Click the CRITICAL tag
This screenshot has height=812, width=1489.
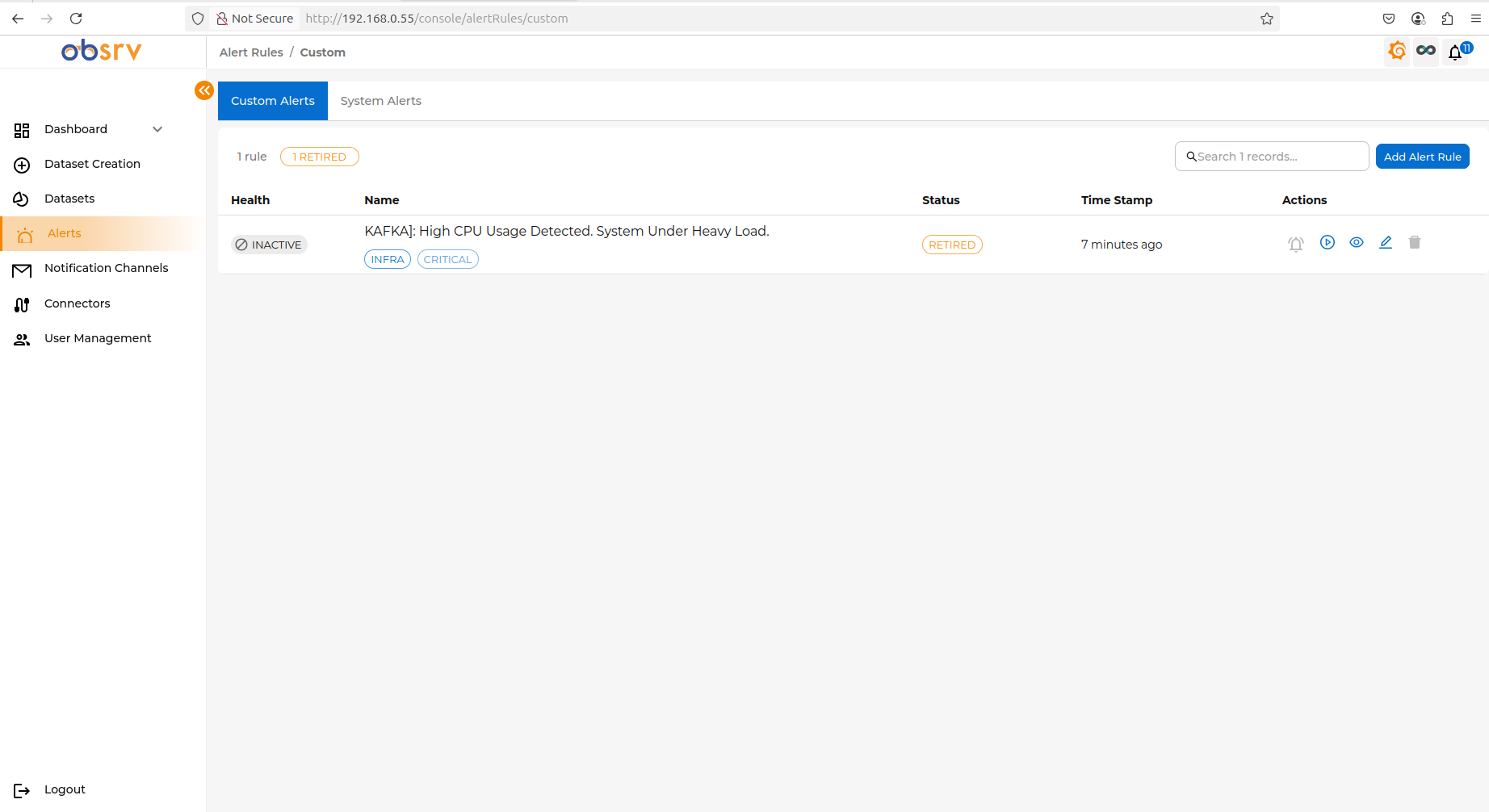[x=448, y=259]
